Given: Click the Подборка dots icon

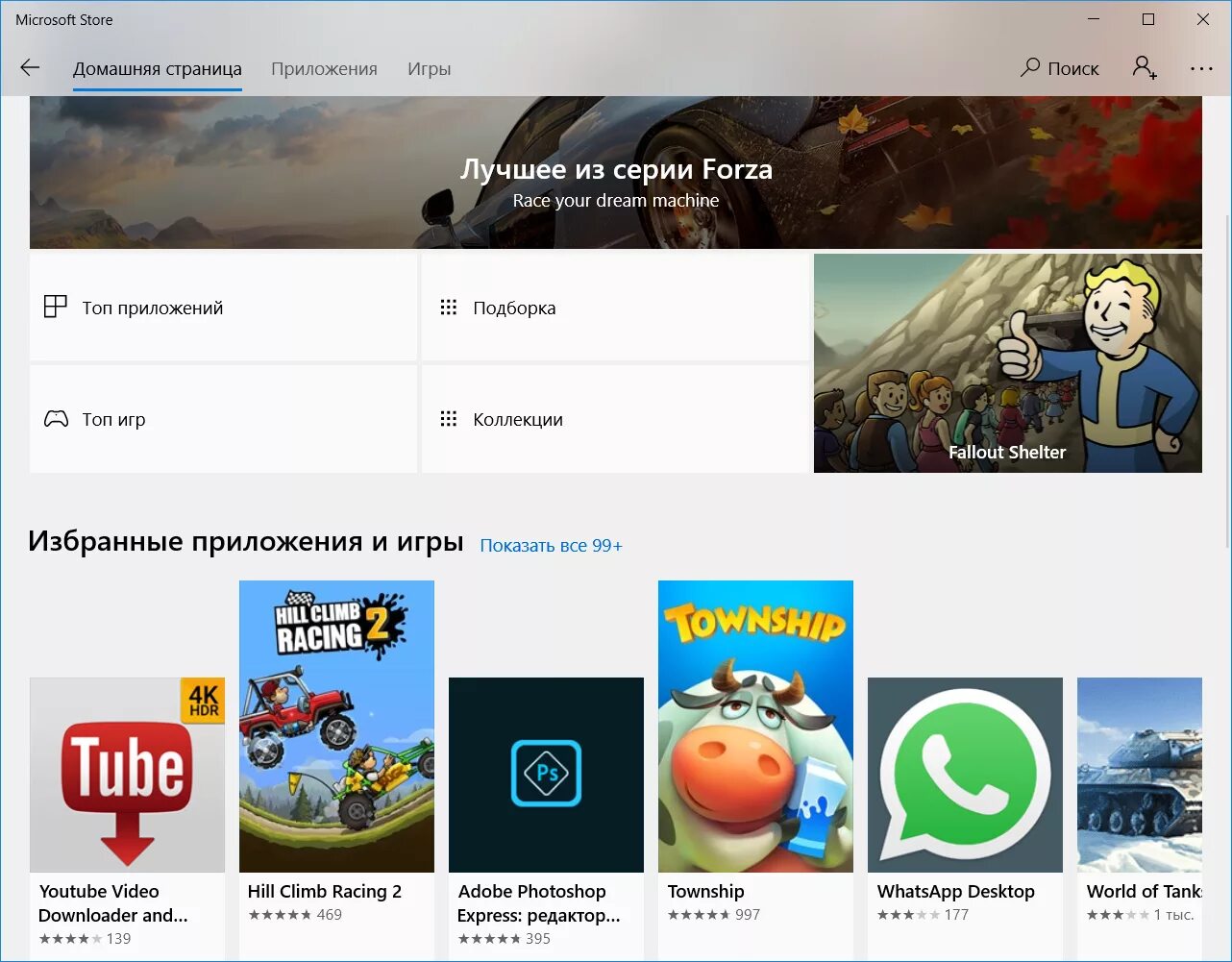Looking at the screenshot, I should tap(448, 308).
